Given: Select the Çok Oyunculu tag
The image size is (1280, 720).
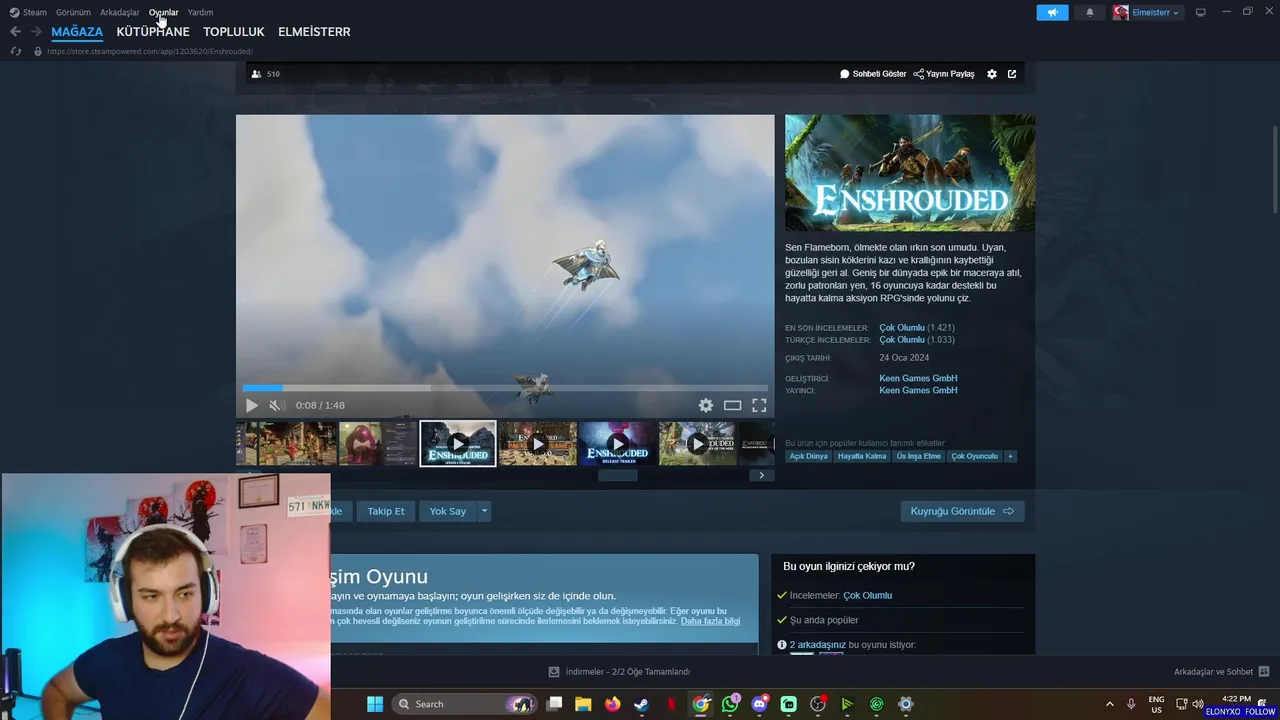Looking at the screenshot, I should (x=975, y=456).
